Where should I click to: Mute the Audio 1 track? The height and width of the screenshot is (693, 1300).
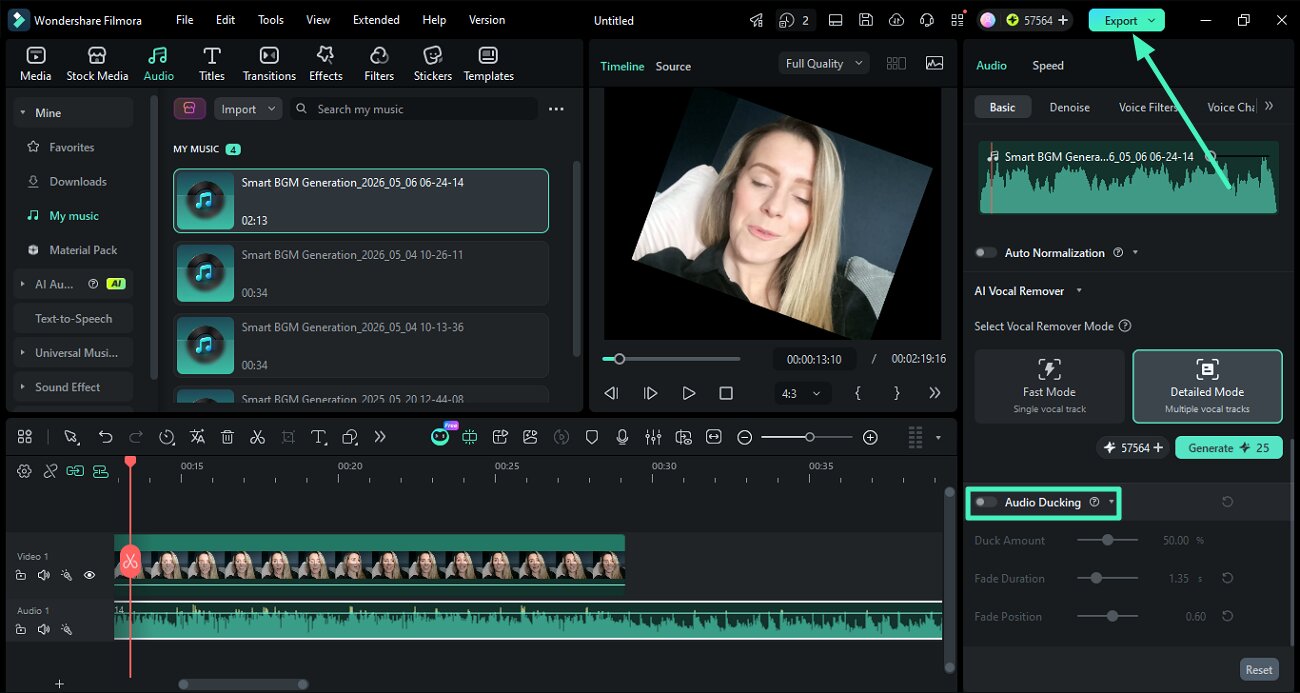[43, 629]
